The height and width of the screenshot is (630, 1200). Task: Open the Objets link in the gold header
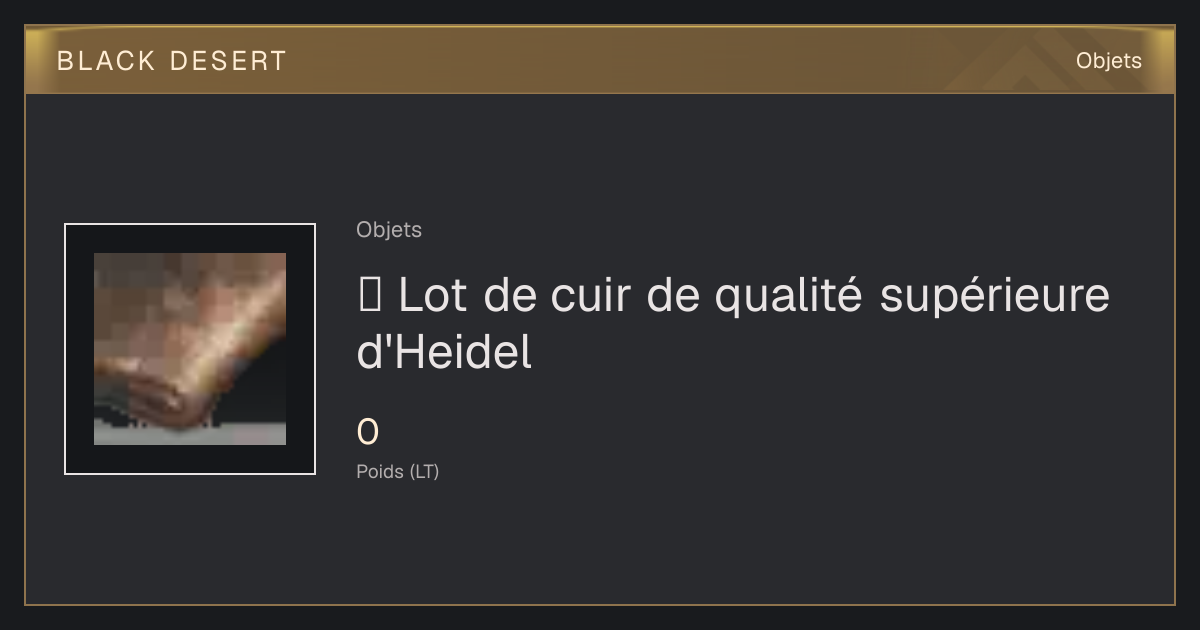[1109, 61]
